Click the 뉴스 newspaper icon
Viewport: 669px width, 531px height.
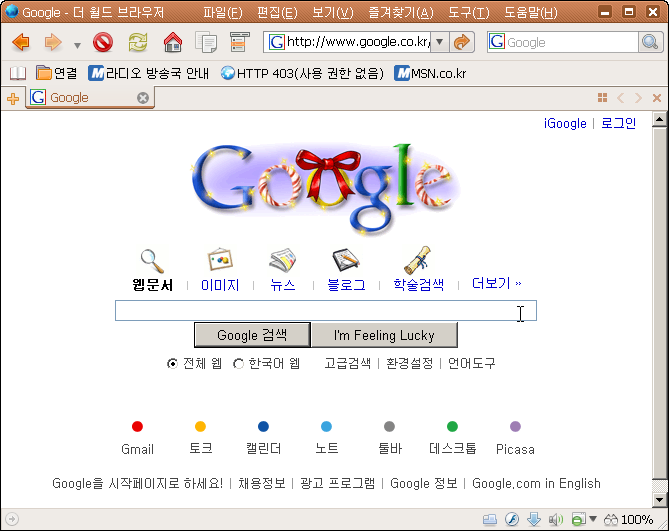(282, 260)
